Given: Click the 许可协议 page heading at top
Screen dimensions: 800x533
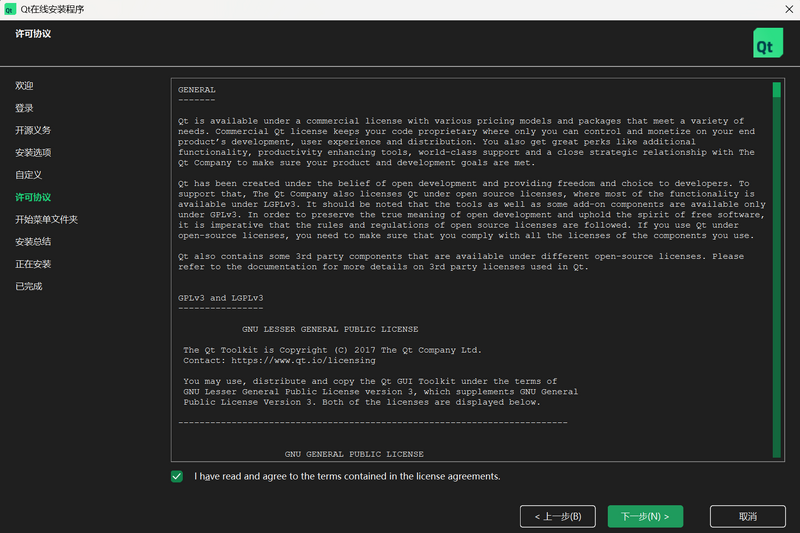Looking at the screenshot, I should click(33, 34).
